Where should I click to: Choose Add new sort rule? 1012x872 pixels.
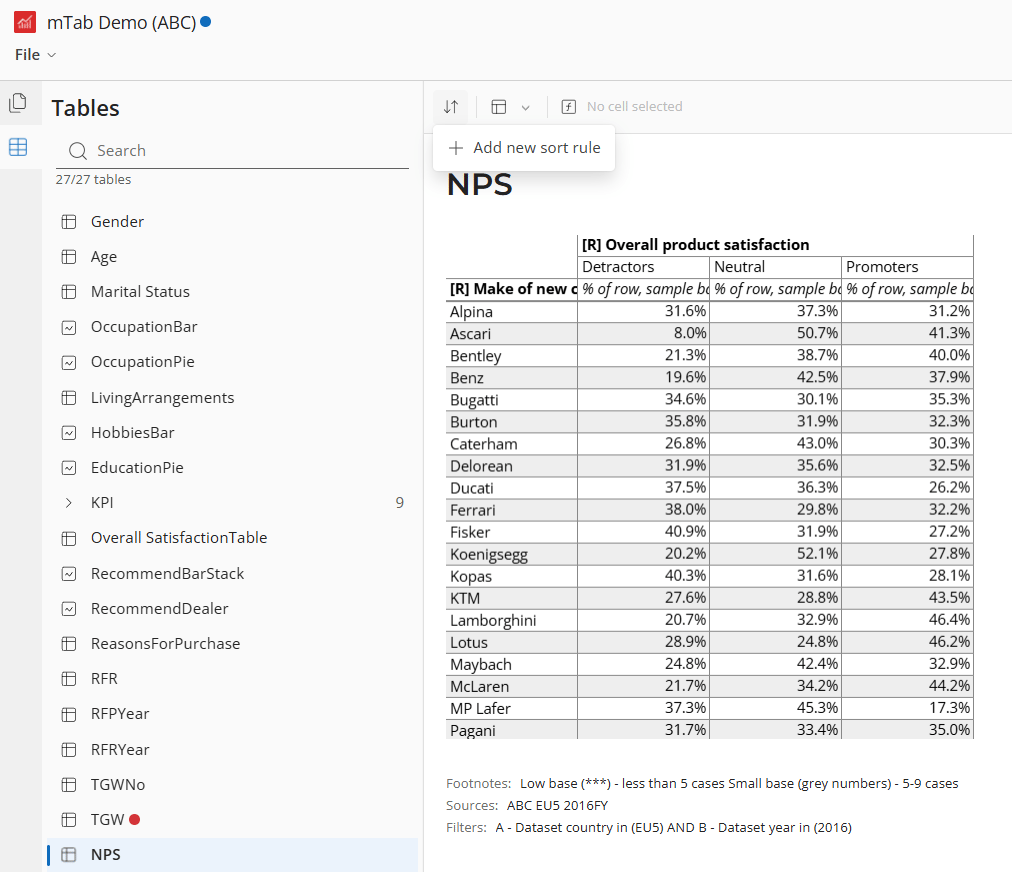coord(524,148)
